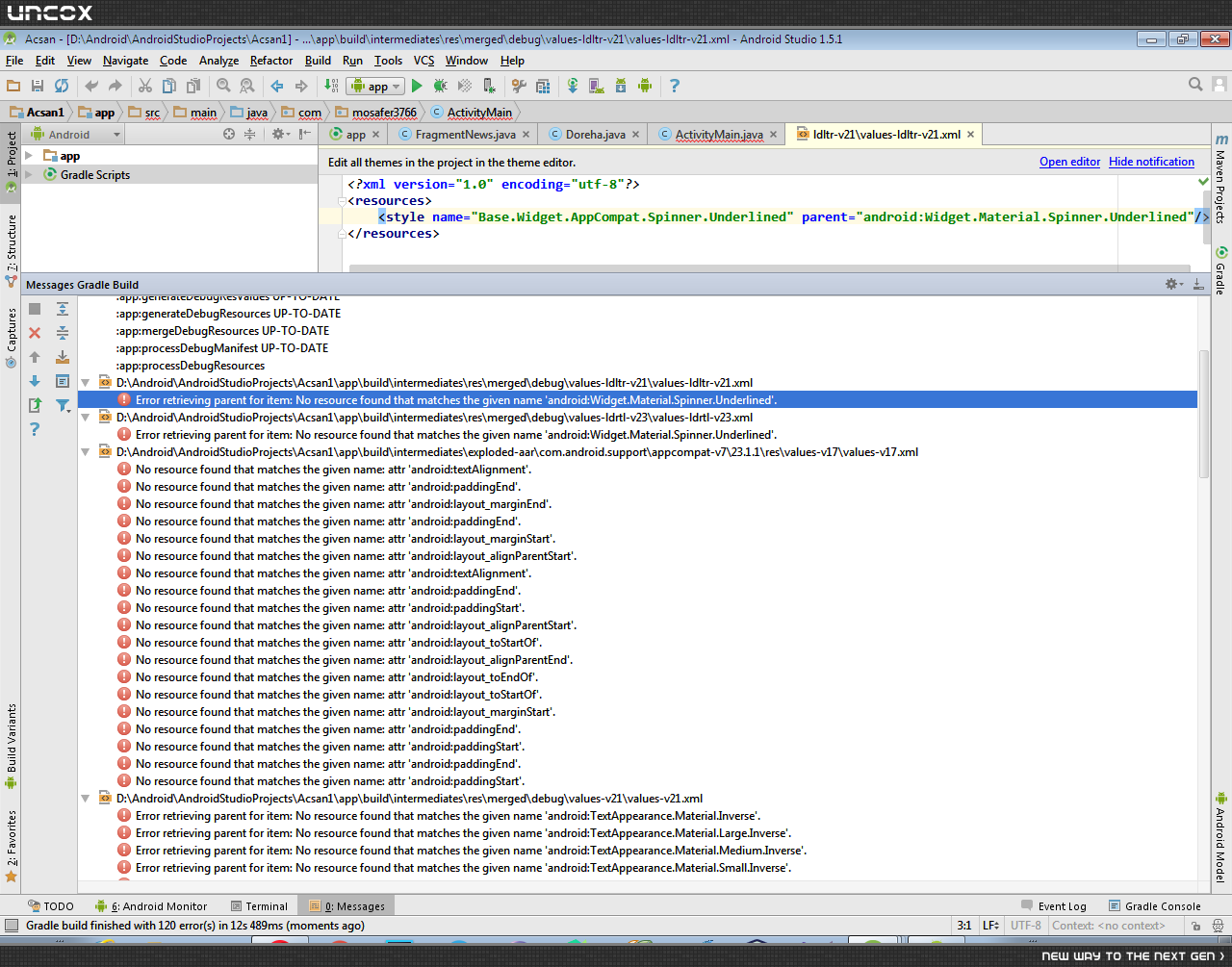This screenshot has width=1232, height=967.
Task: Toggle Autoscroll to Source in Messages
Action: tap(63, 357)
